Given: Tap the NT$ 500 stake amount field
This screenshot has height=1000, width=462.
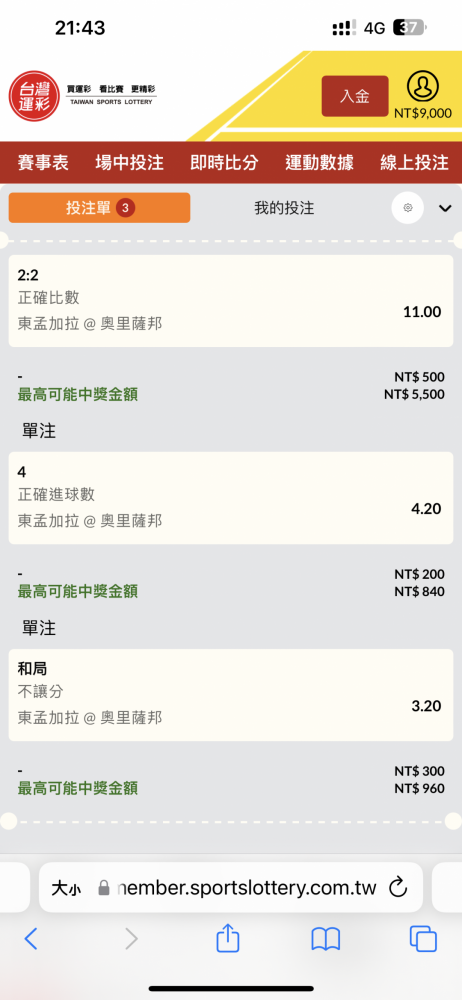Looking at the screenshot, I should tap(419, 376).
